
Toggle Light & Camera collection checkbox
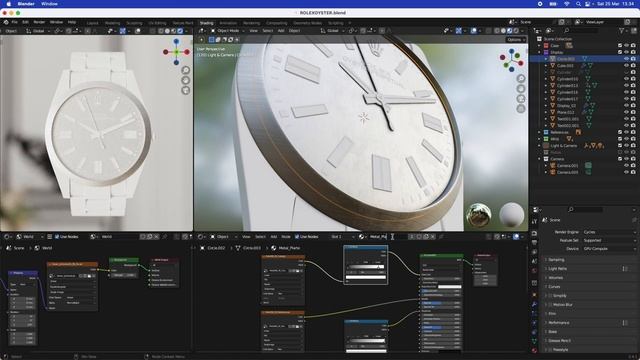[x=620, y=145]
